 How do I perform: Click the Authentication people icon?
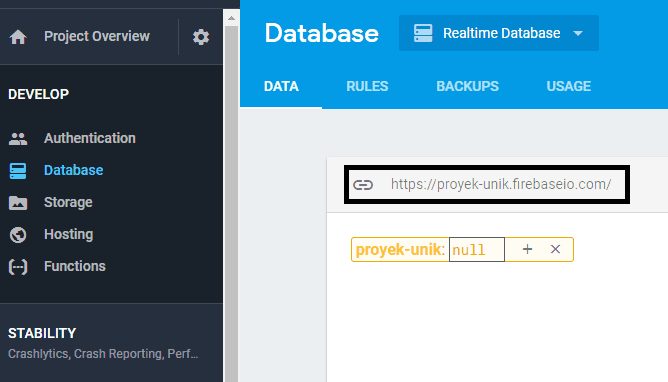coord(18,138)
